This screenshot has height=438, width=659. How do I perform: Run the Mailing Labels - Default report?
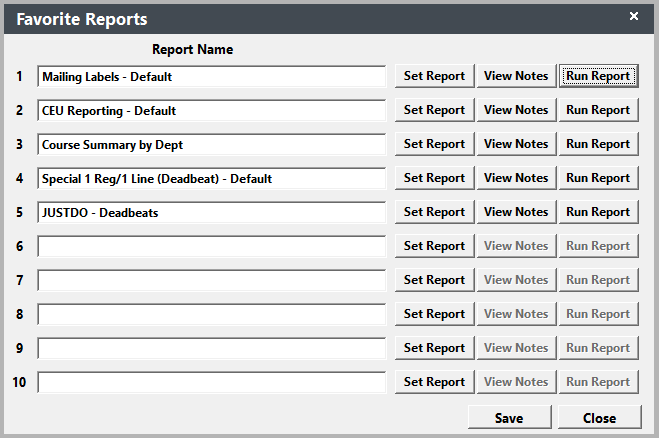pyautogui.click(x=597, y=76)
